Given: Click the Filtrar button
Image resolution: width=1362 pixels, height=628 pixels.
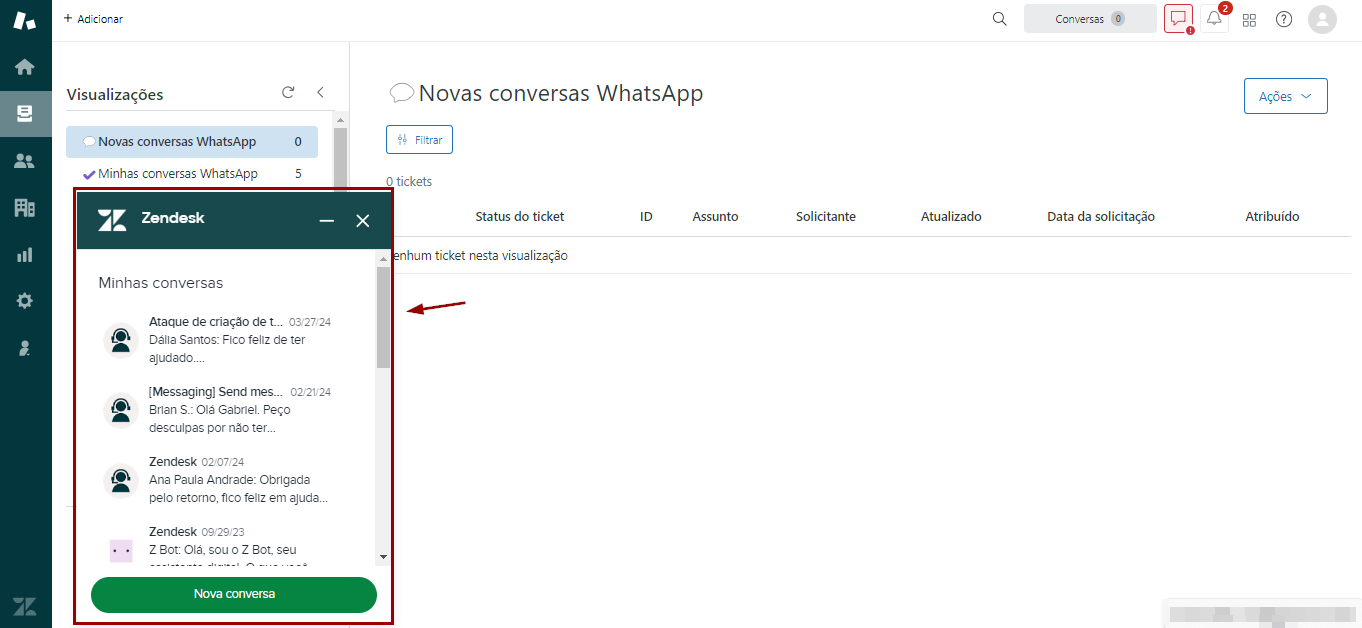Looking at the screenshot, I should click(x=420, y=140).
